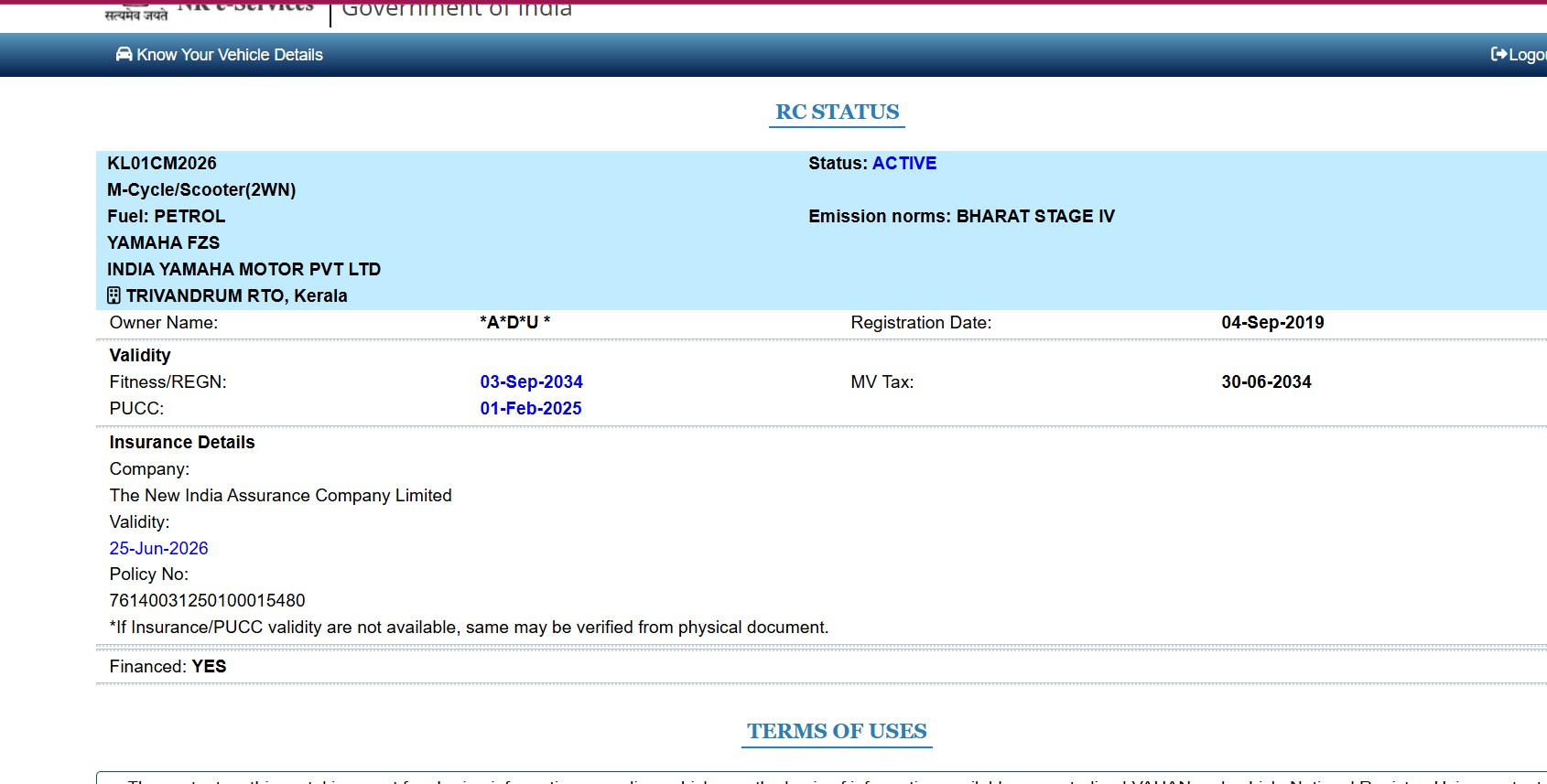The image size is (1547, 784).
Task: Click the Registration Date label
Action: coord(921,322)
